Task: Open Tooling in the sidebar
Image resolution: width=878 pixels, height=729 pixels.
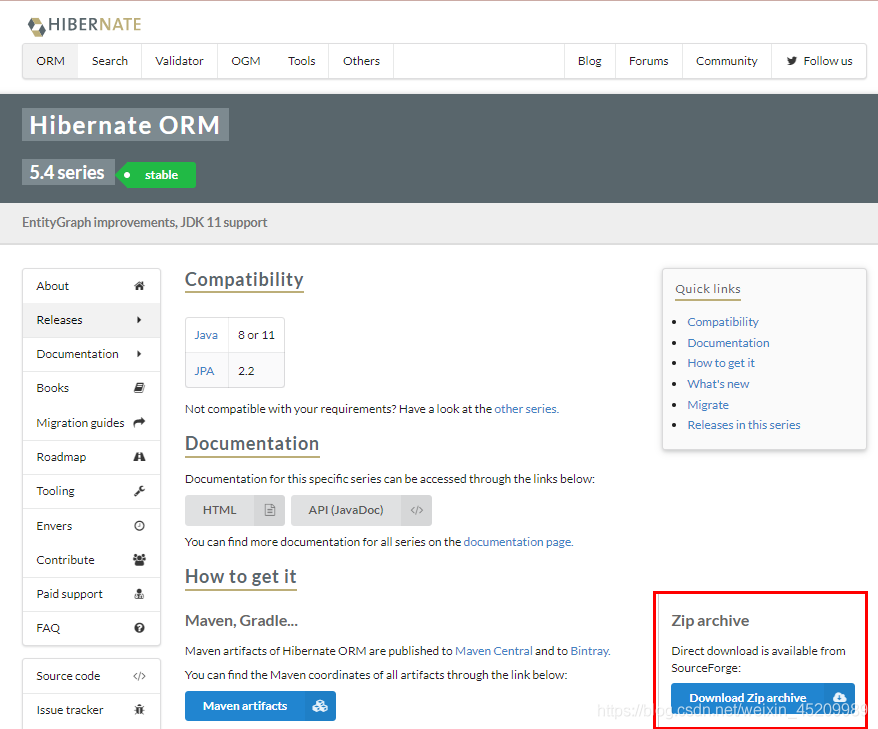Action: point(91,491)
